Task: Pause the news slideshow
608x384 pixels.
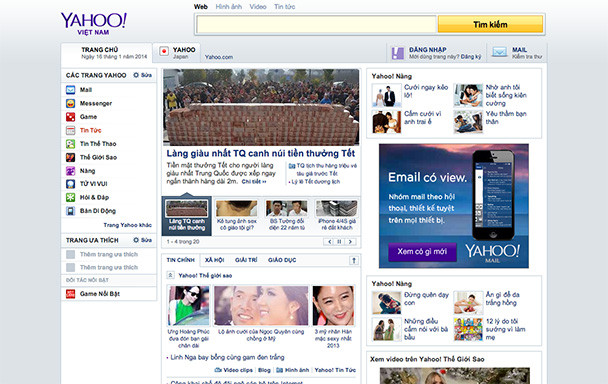Action: pyautogui.click(x=339, y=242)
